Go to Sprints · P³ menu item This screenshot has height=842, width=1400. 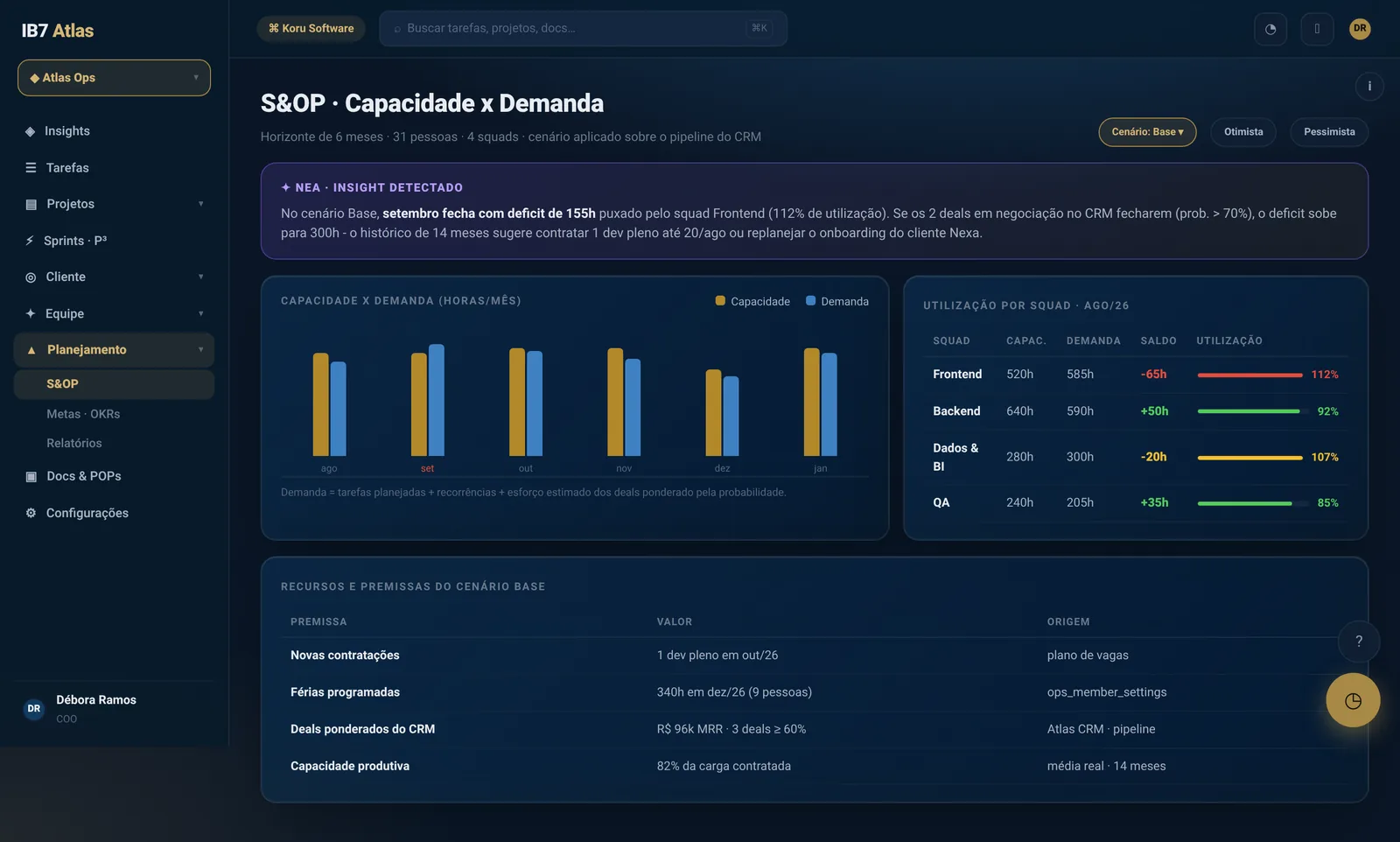click(114, 241)
